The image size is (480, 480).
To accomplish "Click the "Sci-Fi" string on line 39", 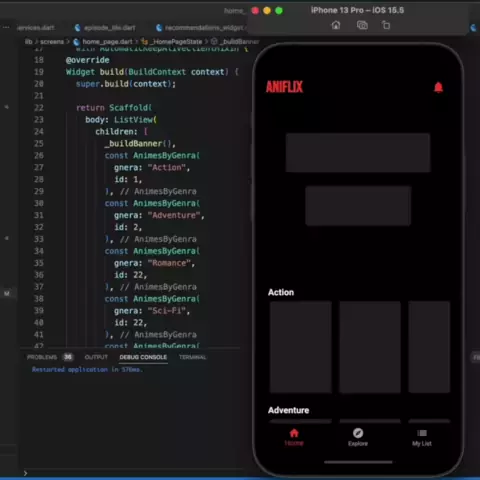I will coord(166,311).
